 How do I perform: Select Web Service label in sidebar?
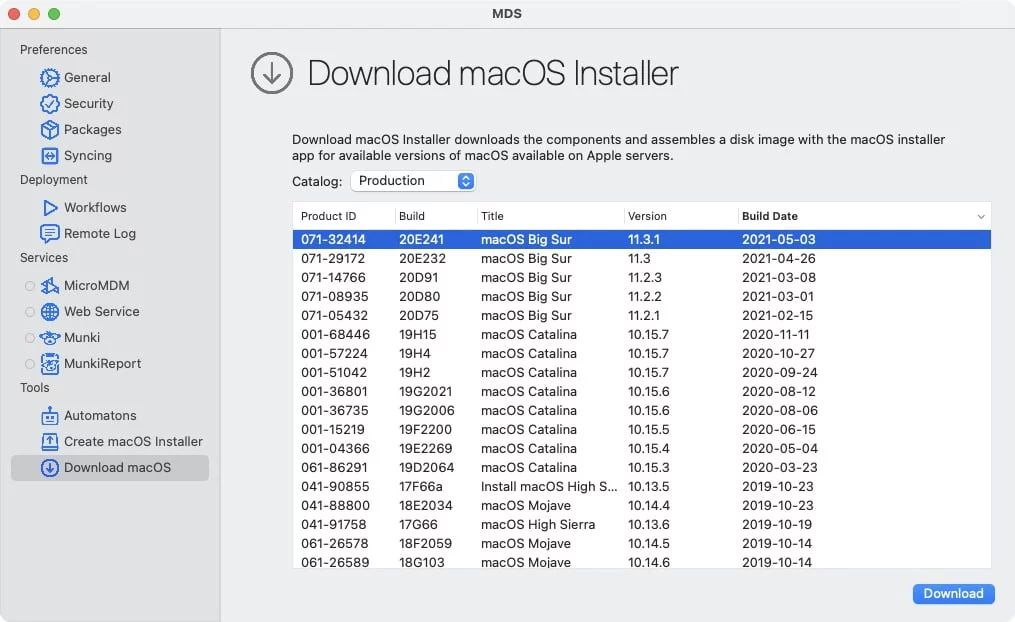(102, 312)
